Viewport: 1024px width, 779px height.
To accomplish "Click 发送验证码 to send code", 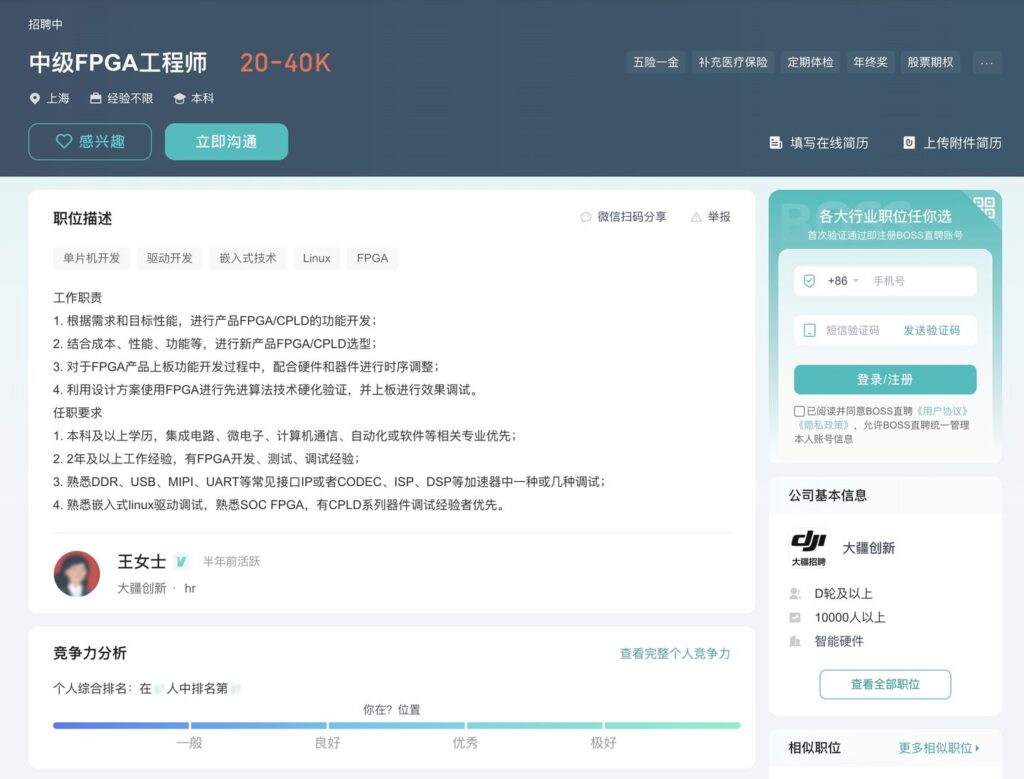I will pos(931,330).
